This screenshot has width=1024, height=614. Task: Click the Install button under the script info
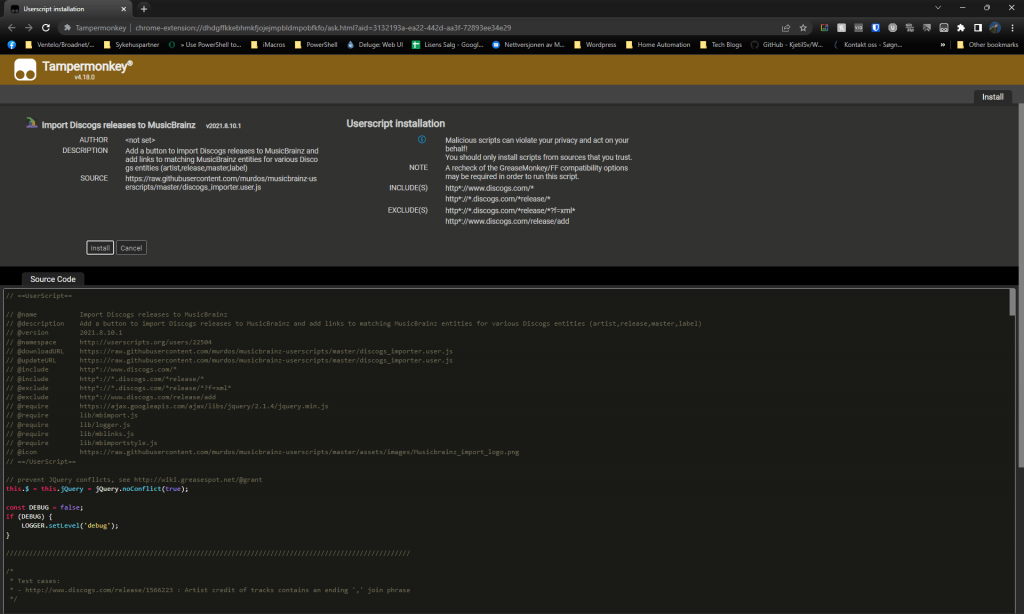(x=100, y=248)
